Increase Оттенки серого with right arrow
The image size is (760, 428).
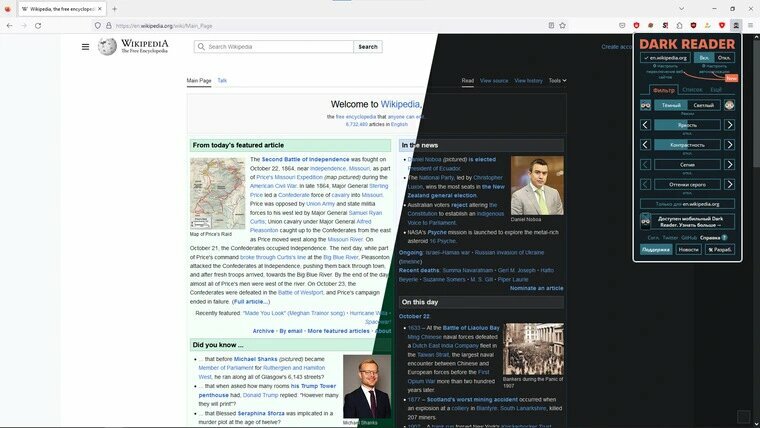(x=729, y=185)
